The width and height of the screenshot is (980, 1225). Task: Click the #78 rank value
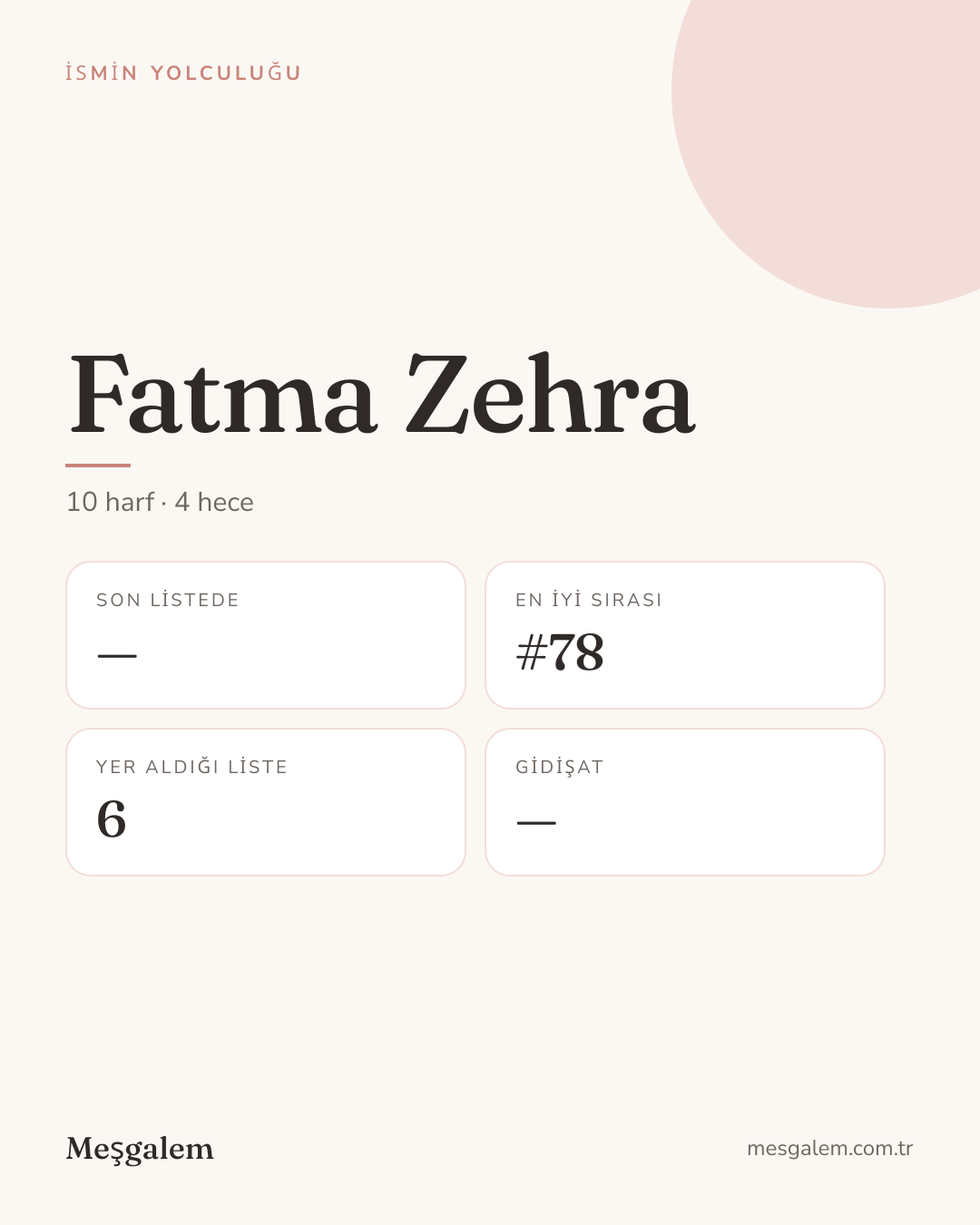click(560, 652)
